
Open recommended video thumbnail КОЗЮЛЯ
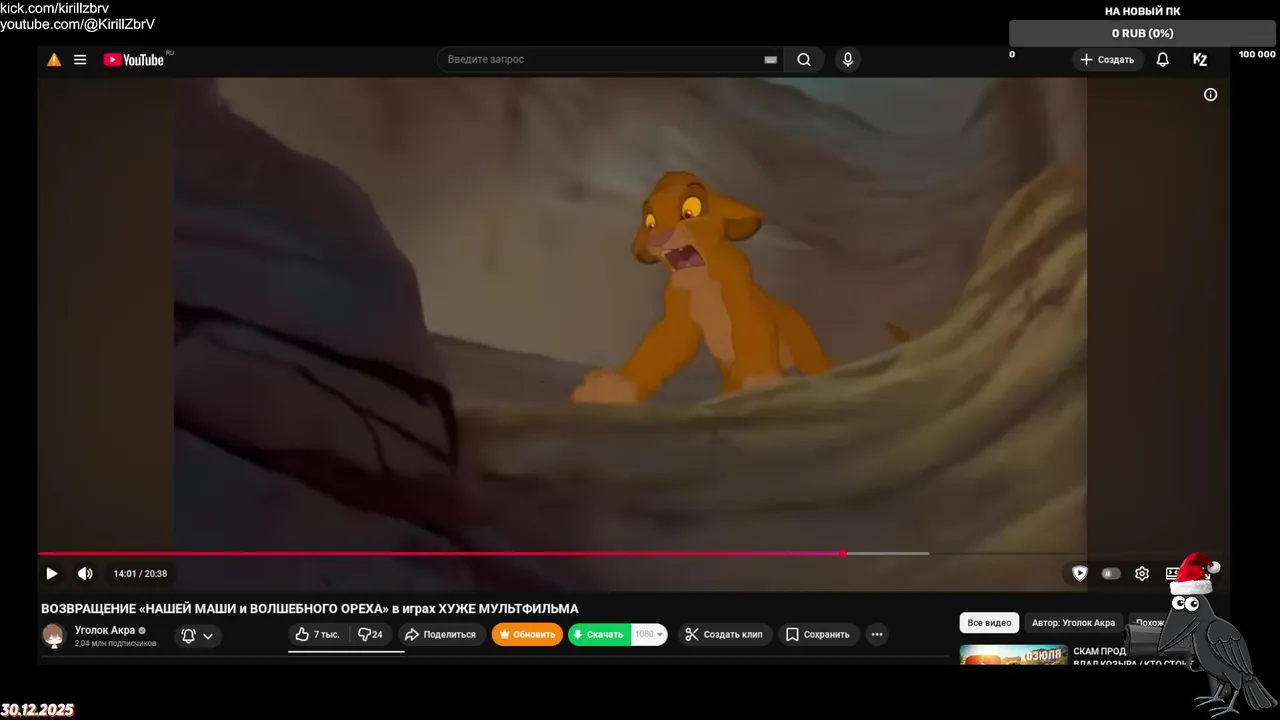point(1013,655)
